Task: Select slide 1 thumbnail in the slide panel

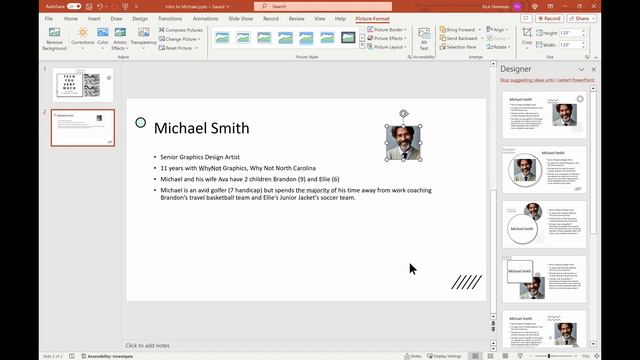Action: pos(83,85)
